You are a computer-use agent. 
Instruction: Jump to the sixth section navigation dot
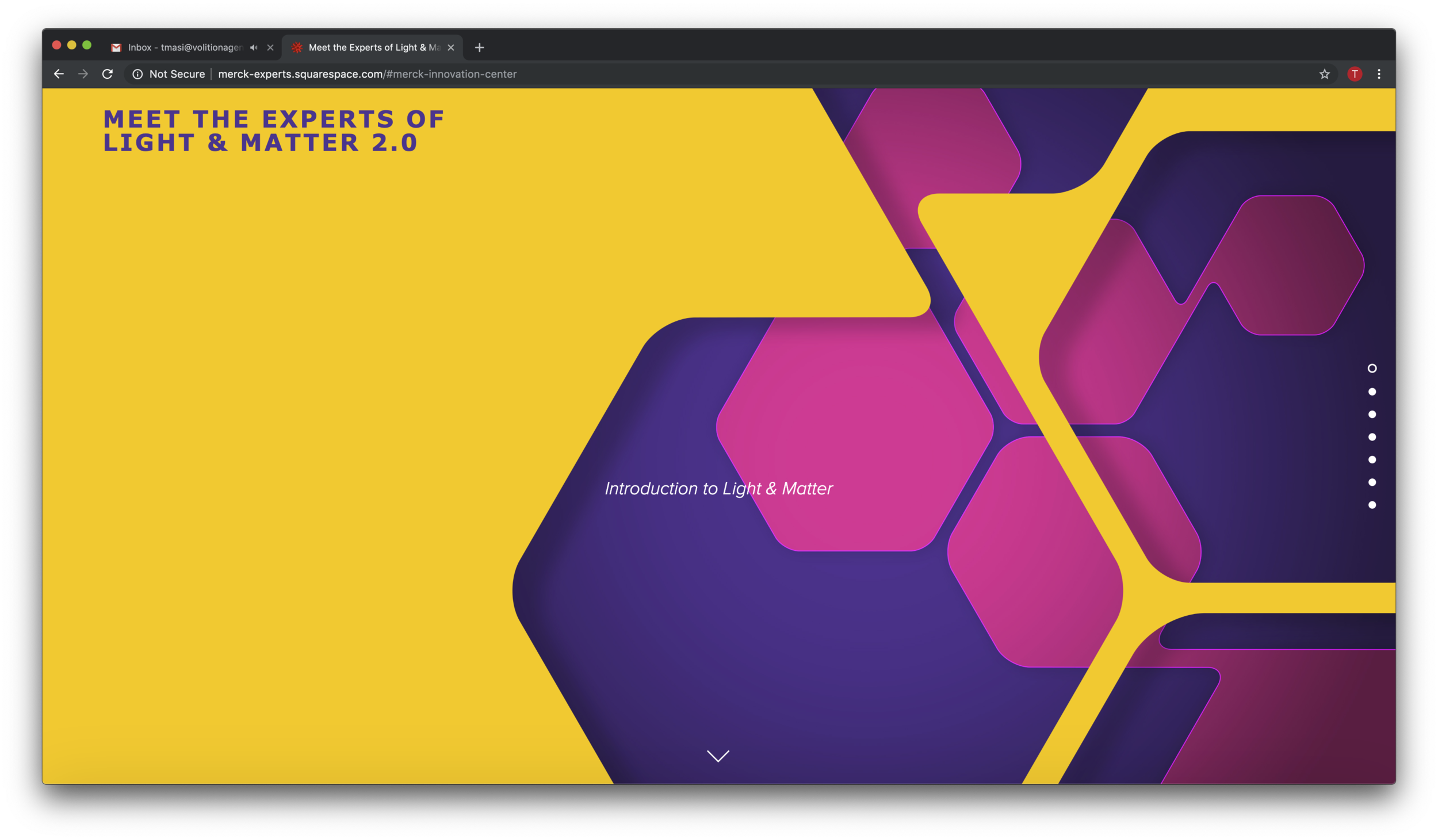coord(1372,483)
